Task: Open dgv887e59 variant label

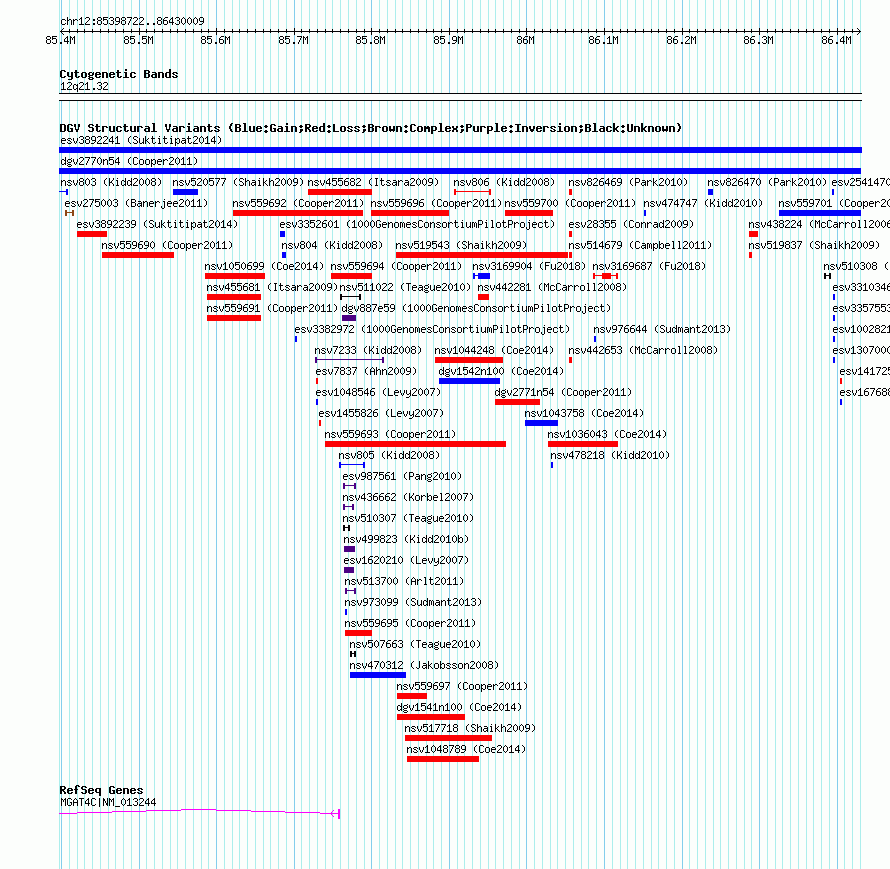Action: click(x=476, y=308)
